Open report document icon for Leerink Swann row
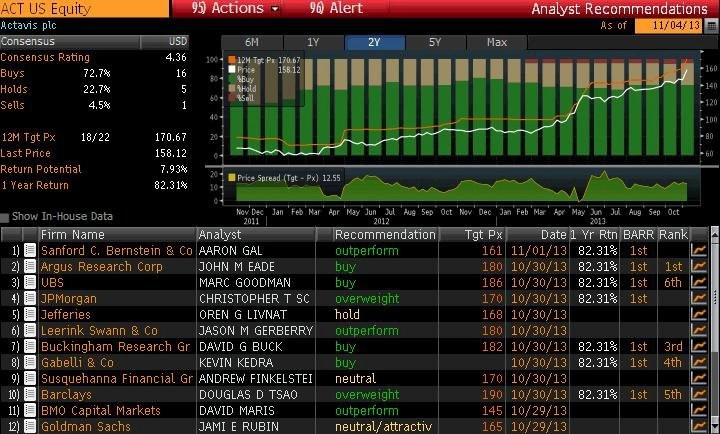This screenshot has width=720, height=434. [x=30, y=331]
